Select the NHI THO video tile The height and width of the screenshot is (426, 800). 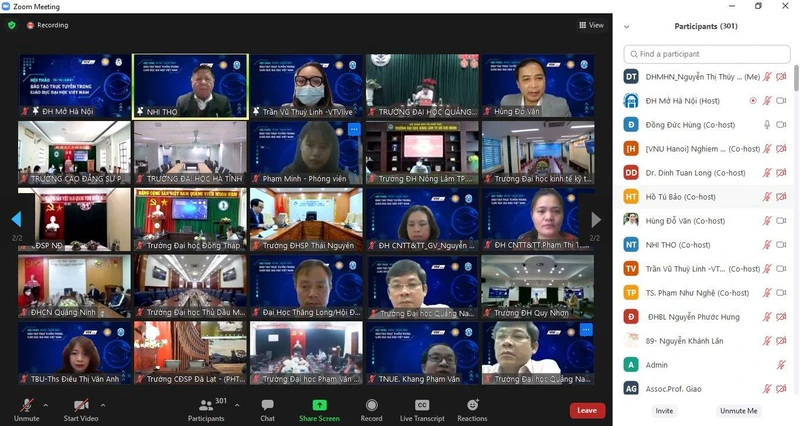point(190,86)
